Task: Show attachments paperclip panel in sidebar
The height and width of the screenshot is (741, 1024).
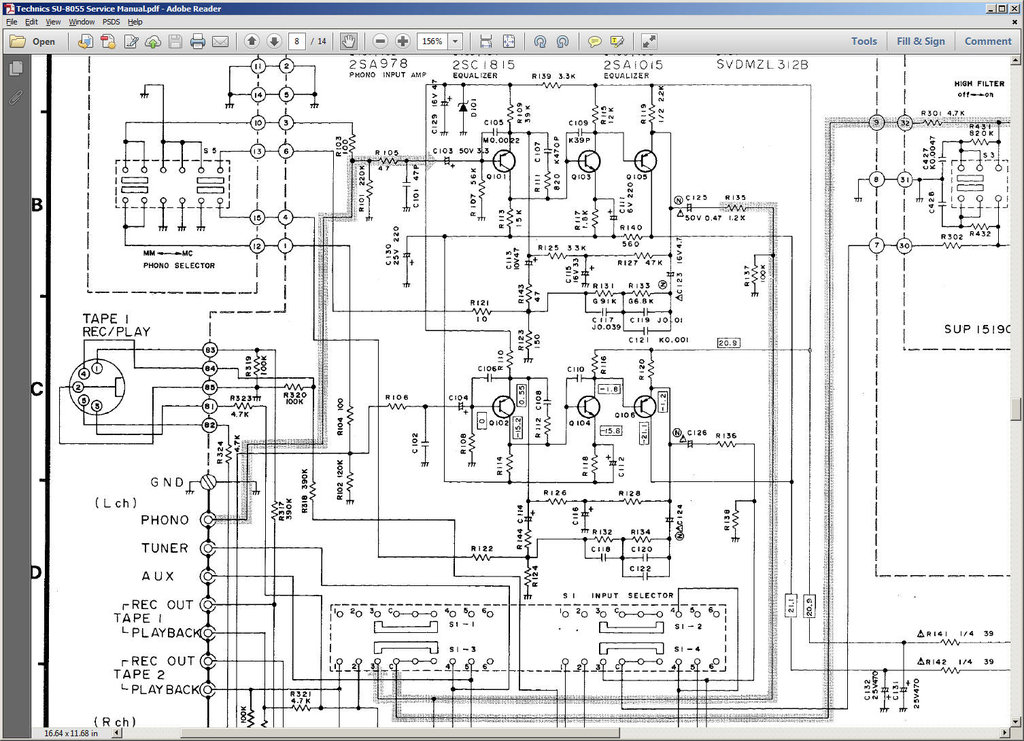Action: coord(16,98)
